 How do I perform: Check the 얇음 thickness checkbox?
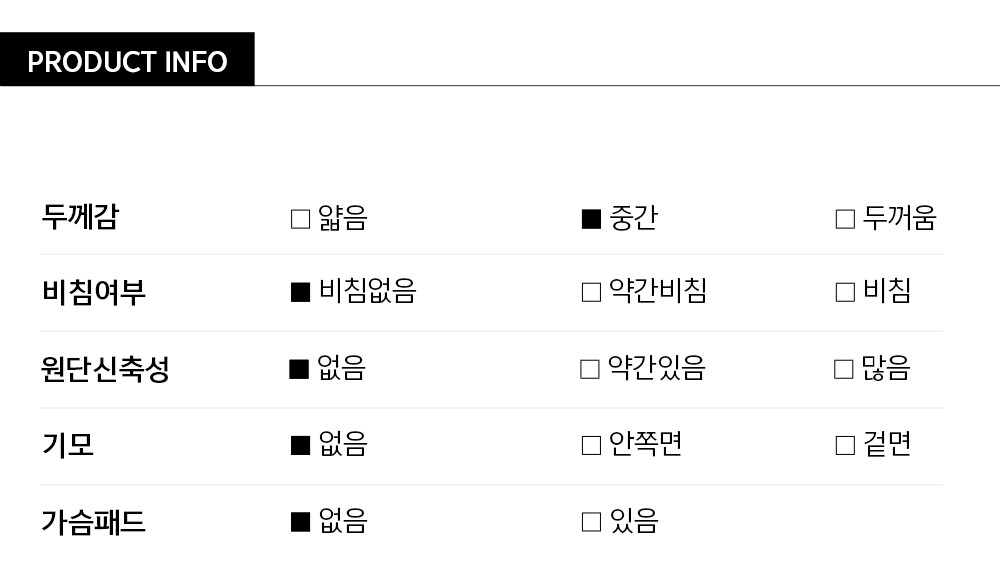pos(300,219)
